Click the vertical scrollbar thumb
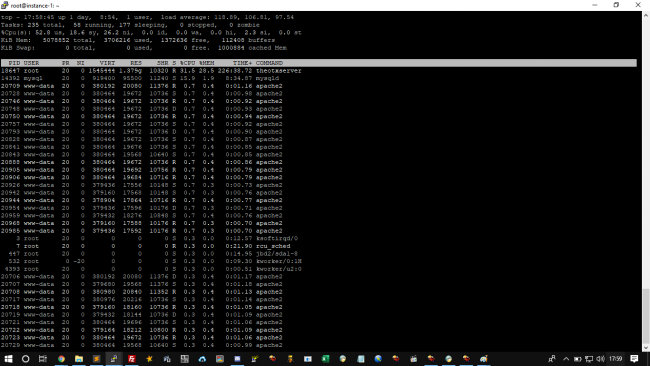The width and height of the screenshot is (650, 366). pos(646,315)
